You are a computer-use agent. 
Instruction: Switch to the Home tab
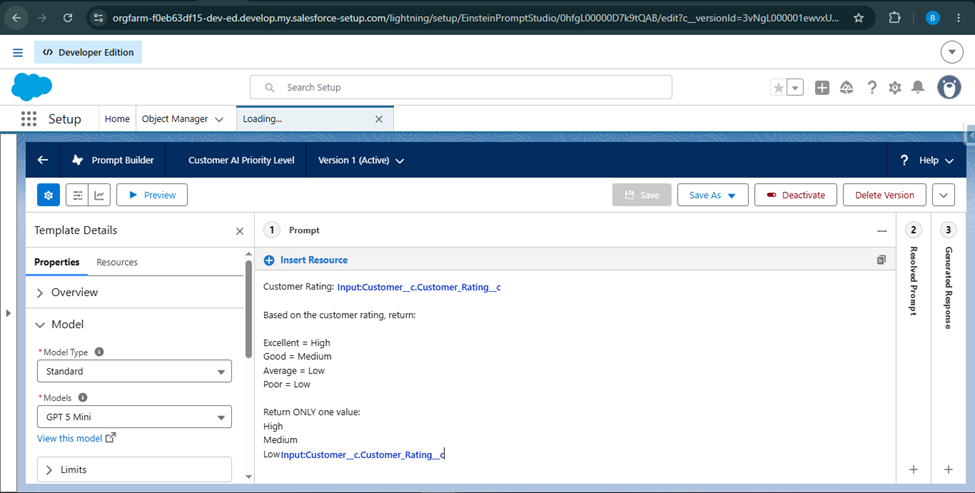tap(117, 119)
